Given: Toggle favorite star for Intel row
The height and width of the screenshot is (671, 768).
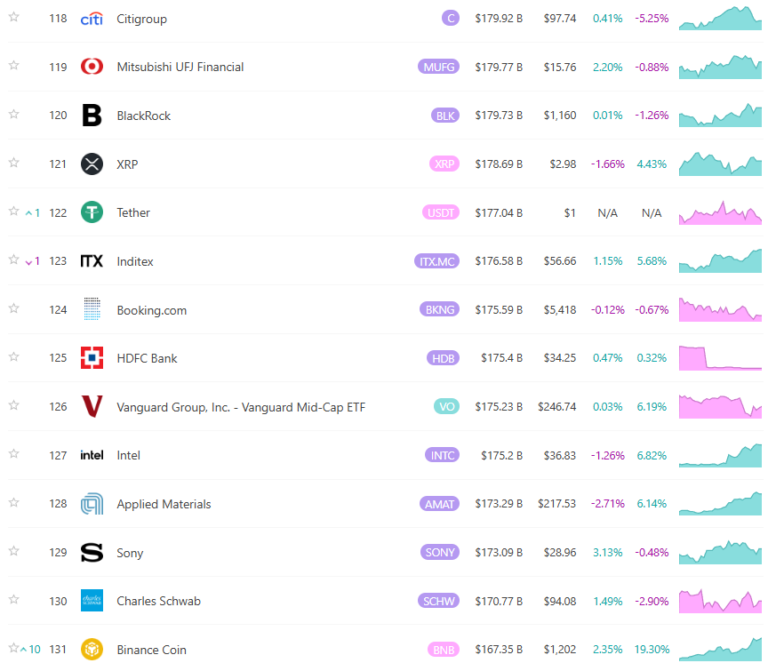Looking at the screenshot, I should pyautogui.click(x=14, y=455).
